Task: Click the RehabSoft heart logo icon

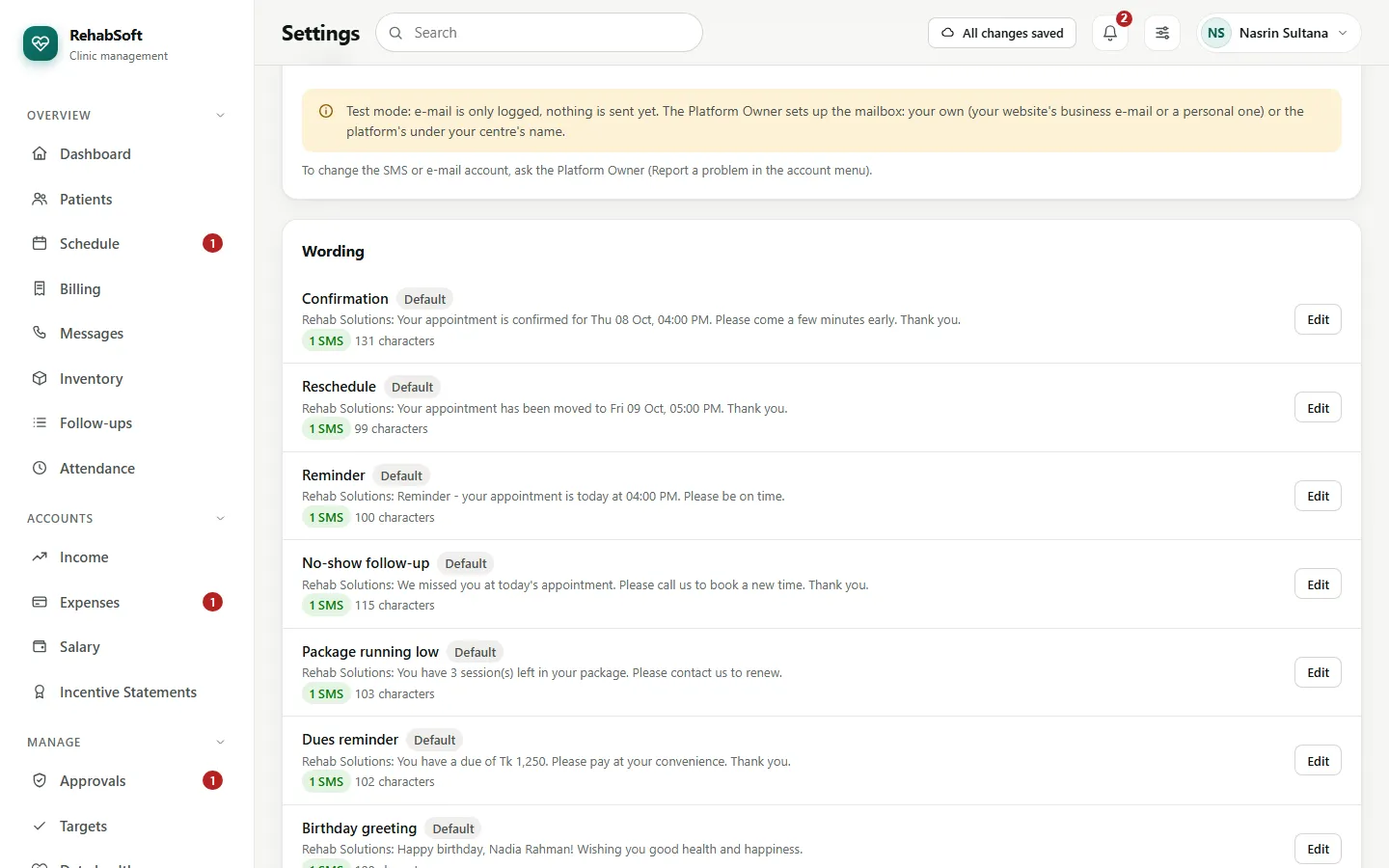Action: [41, 43]
